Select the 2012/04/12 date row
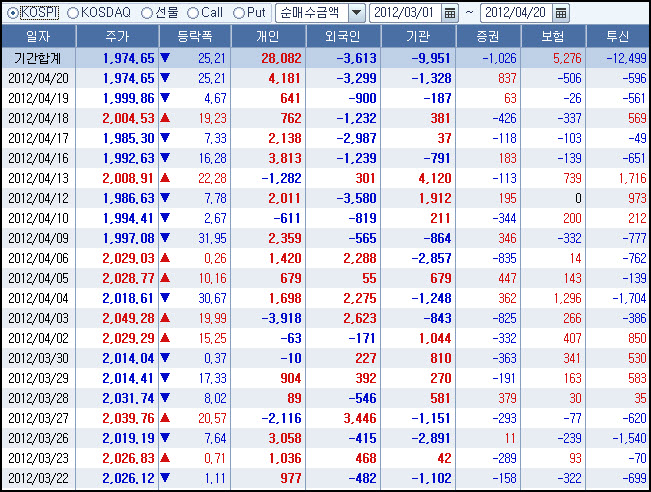 [x=325, y=198]
